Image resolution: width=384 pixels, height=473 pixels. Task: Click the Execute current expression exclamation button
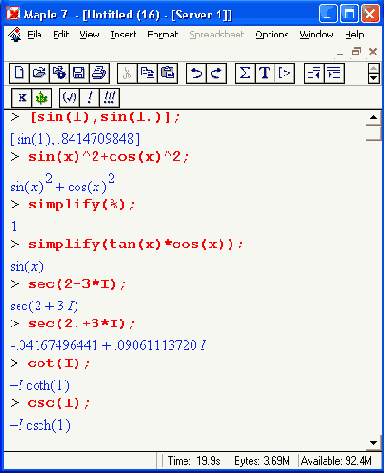[x=90, y=98]
